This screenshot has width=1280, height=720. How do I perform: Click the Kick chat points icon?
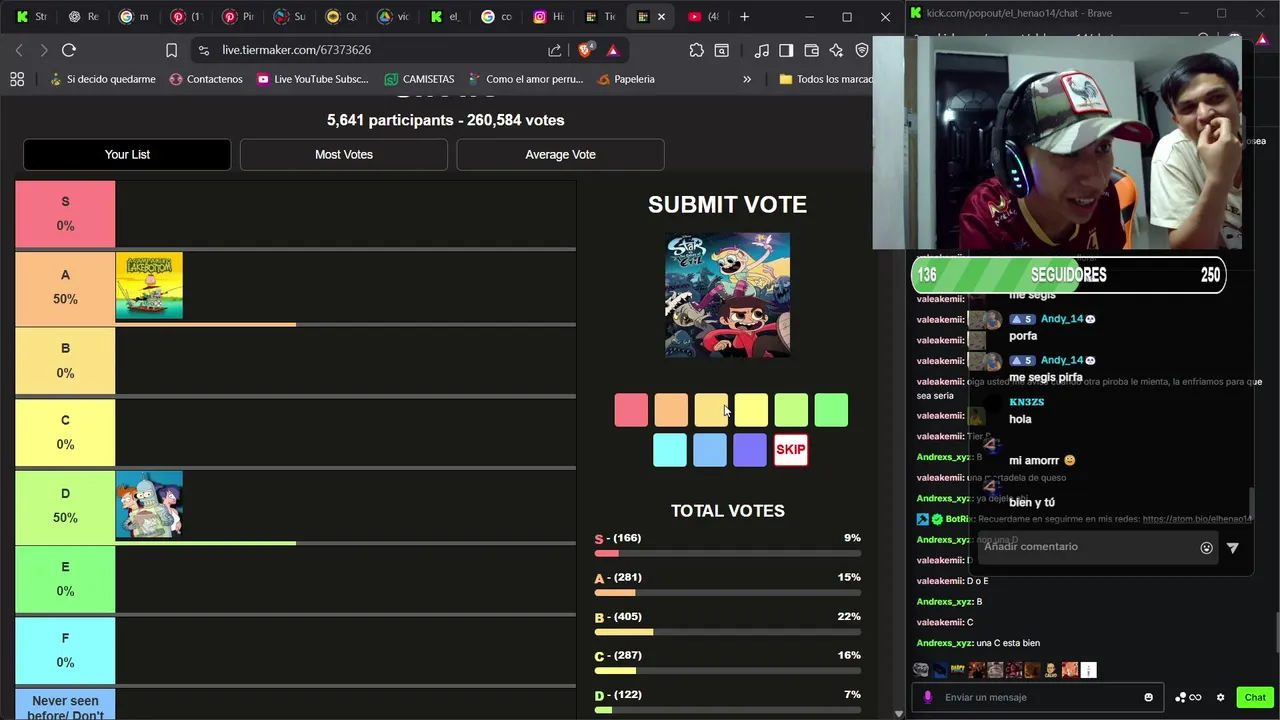click(1188, 697)
